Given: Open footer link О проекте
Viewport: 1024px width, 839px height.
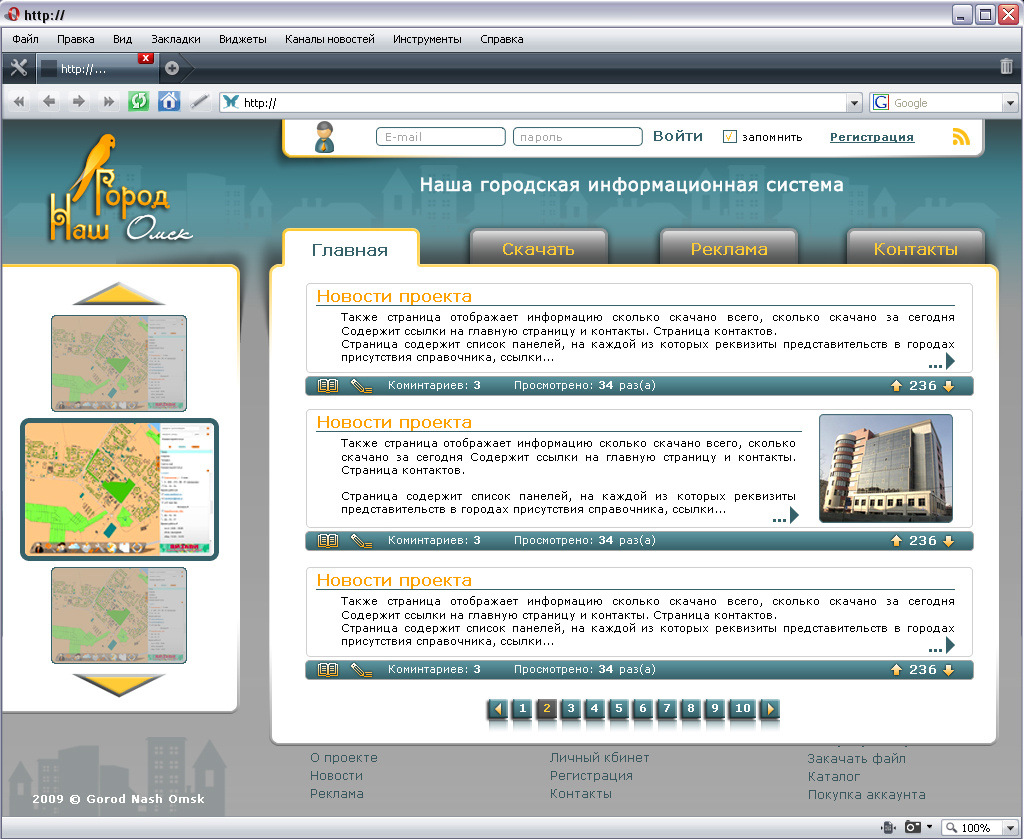Looking at the screenshot, I should (344, 757).
